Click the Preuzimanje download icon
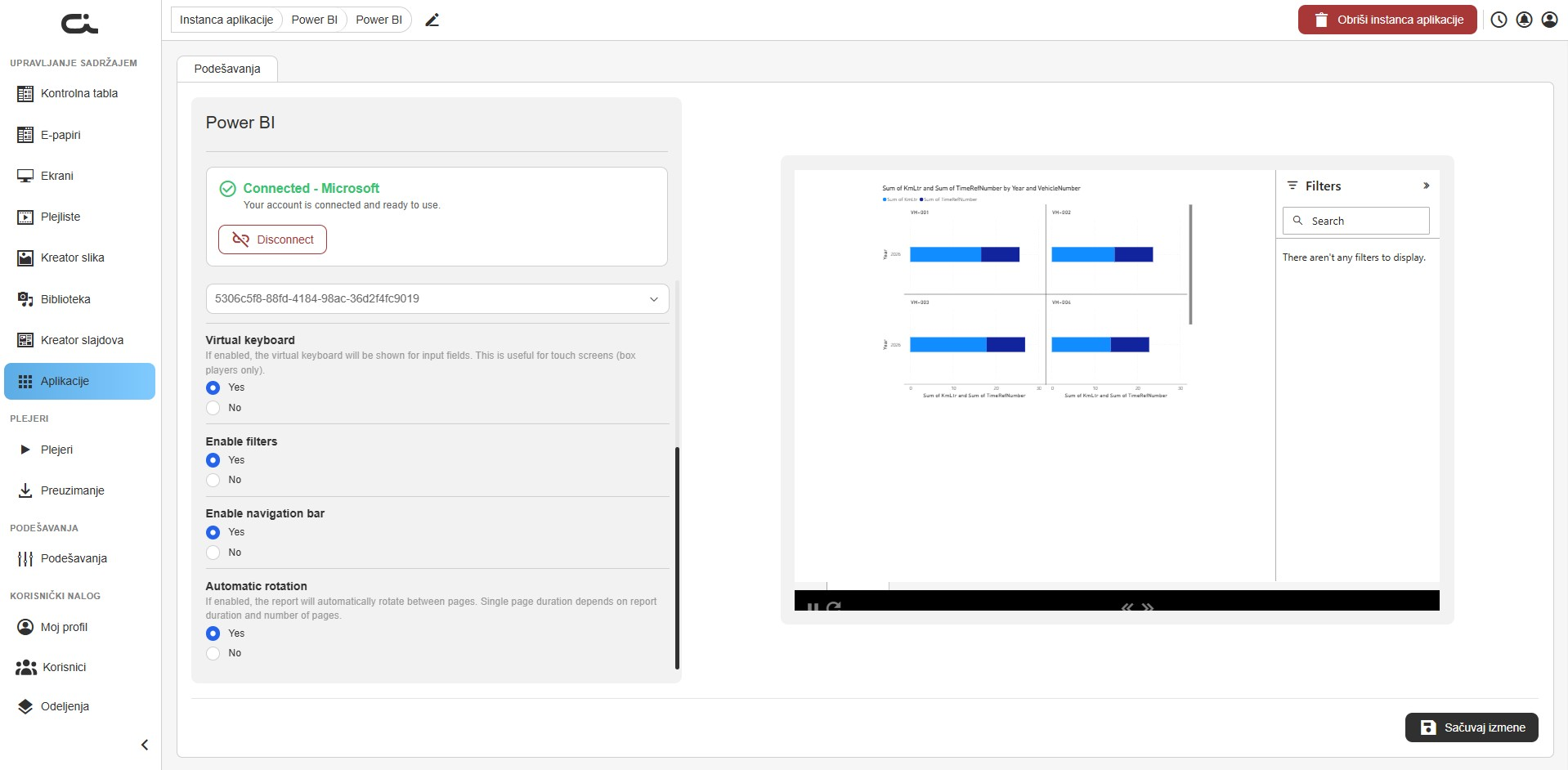Viewport: 1568px width, 770px height. pyautogui.click(x=25, y=490)
